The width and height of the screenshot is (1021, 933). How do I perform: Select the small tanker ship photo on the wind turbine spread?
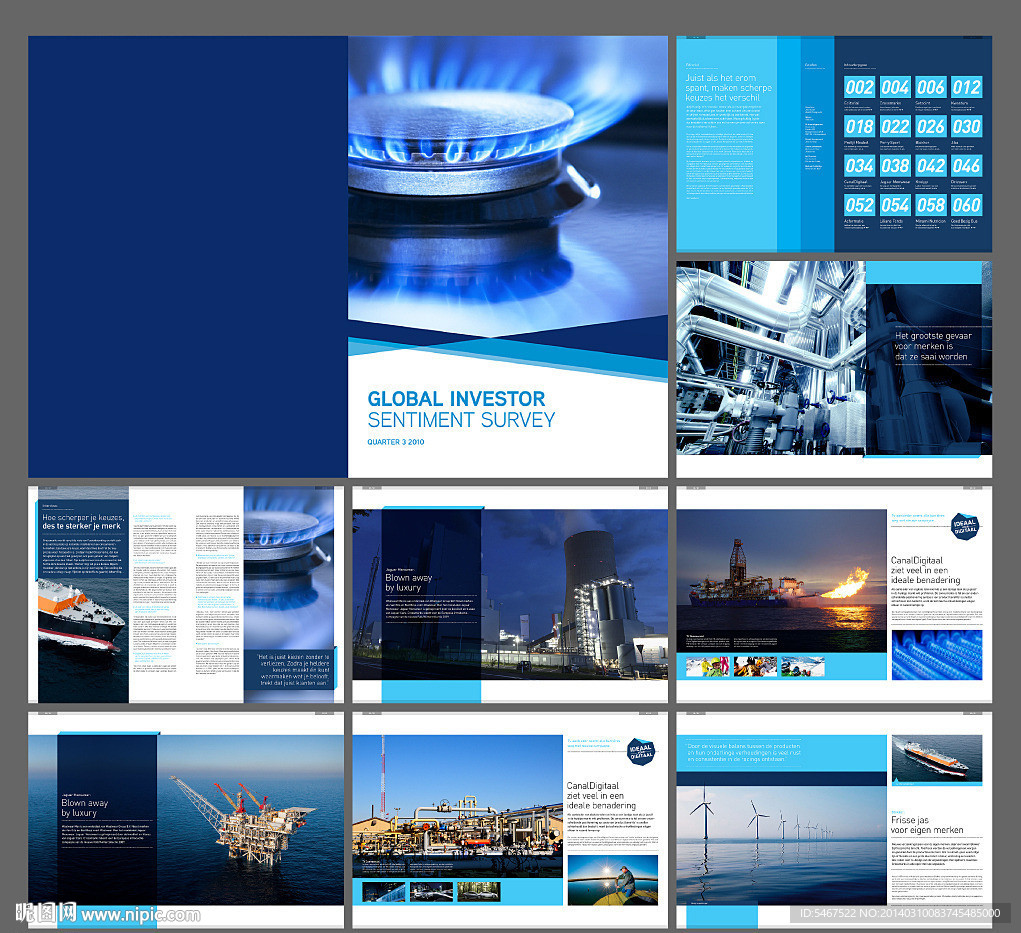[x=936, y=758]
